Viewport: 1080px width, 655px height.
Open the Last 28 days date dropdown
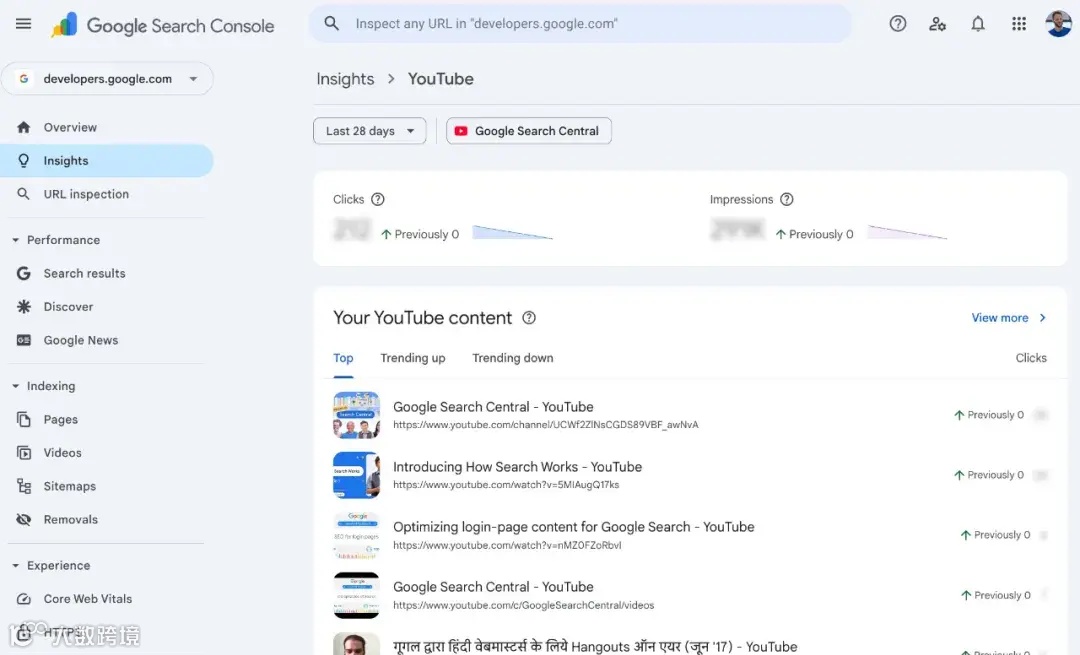[370, 131]
